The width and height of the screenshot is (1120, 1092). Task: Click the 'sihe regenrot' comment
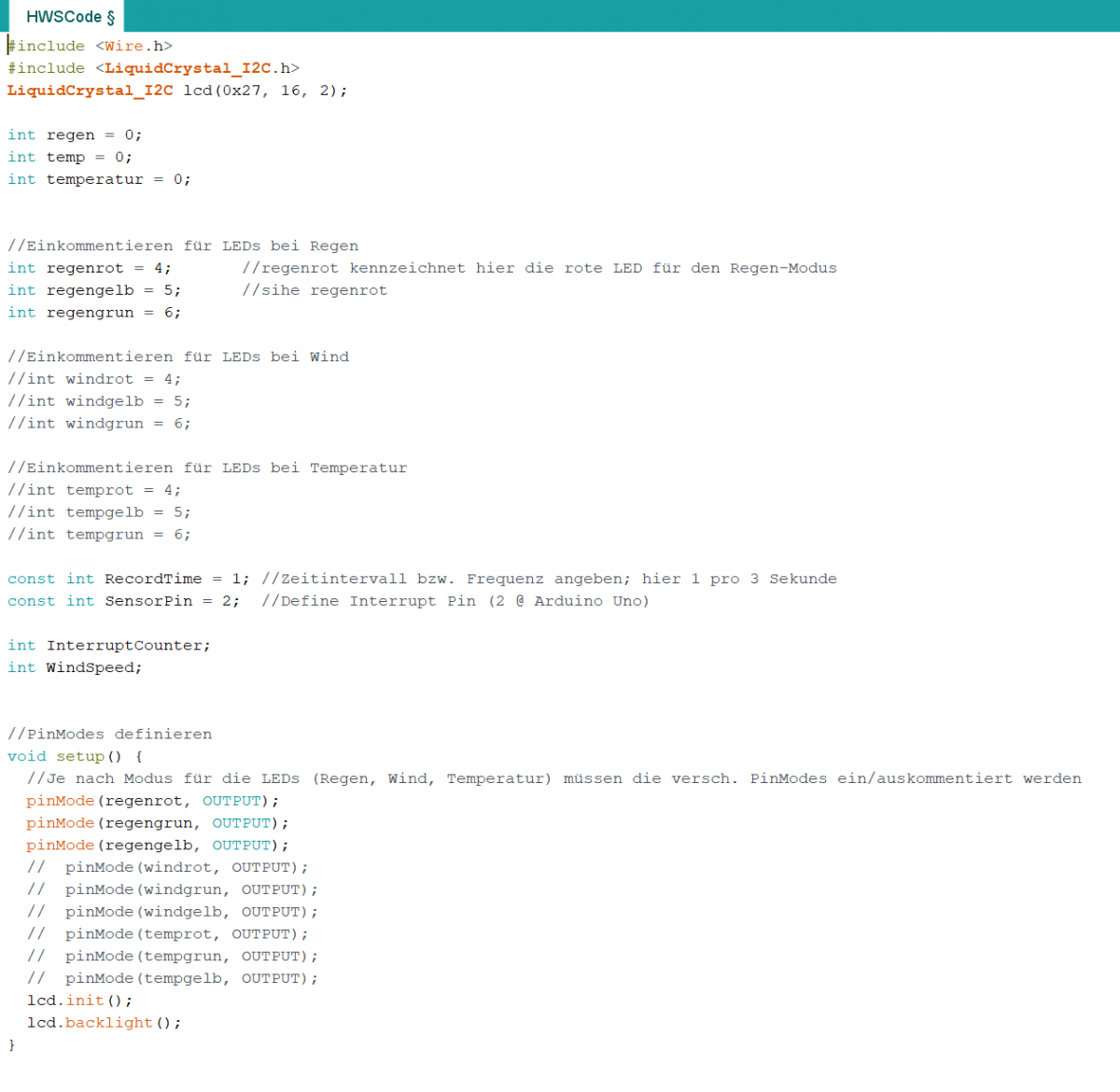pyautogui.click(x=315, y=290)
